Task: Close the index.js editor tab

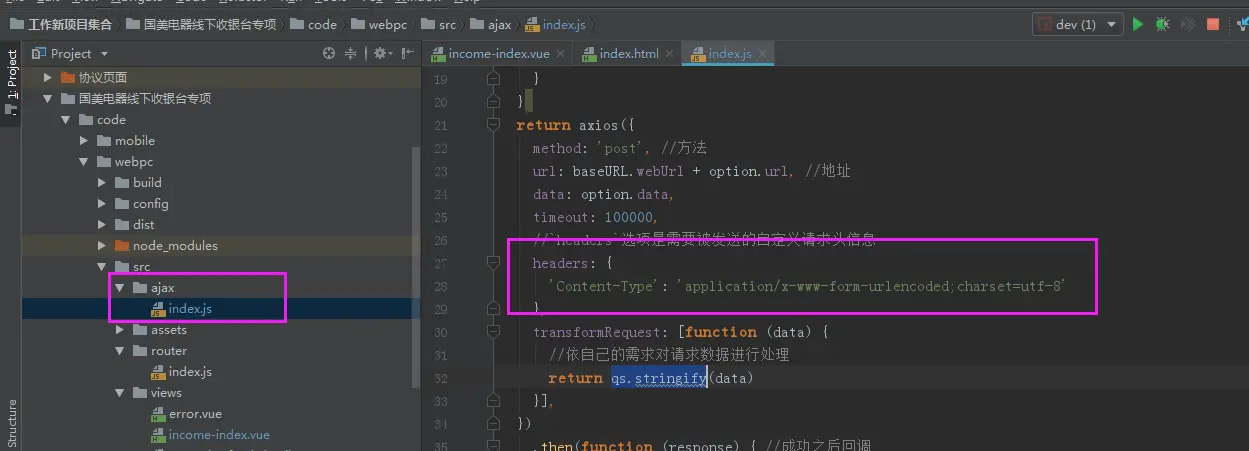Action: 762,54
